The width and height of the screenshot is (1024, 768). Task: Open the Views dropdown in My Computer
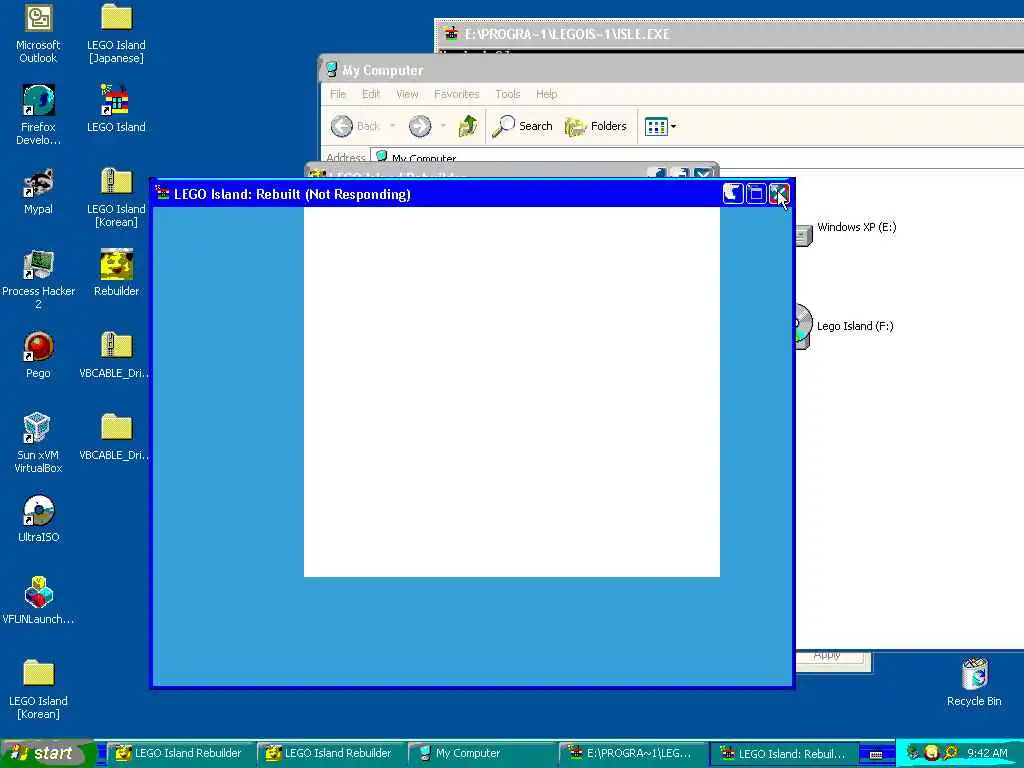pos(660,126)
